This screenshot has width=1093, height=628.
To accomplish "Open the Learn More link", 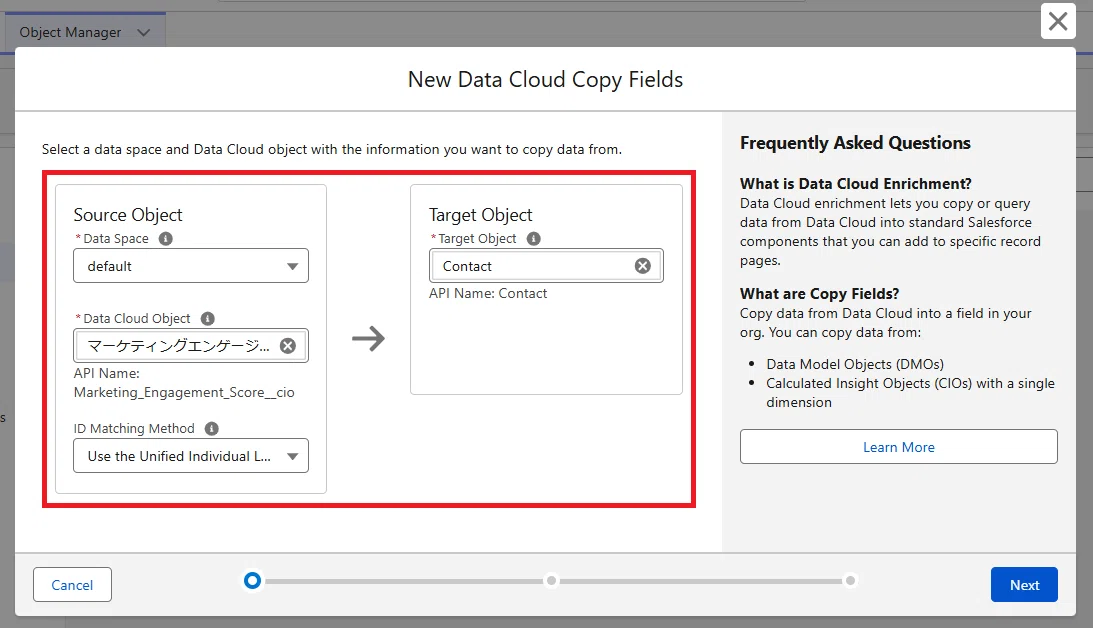I will coord(899,447).
